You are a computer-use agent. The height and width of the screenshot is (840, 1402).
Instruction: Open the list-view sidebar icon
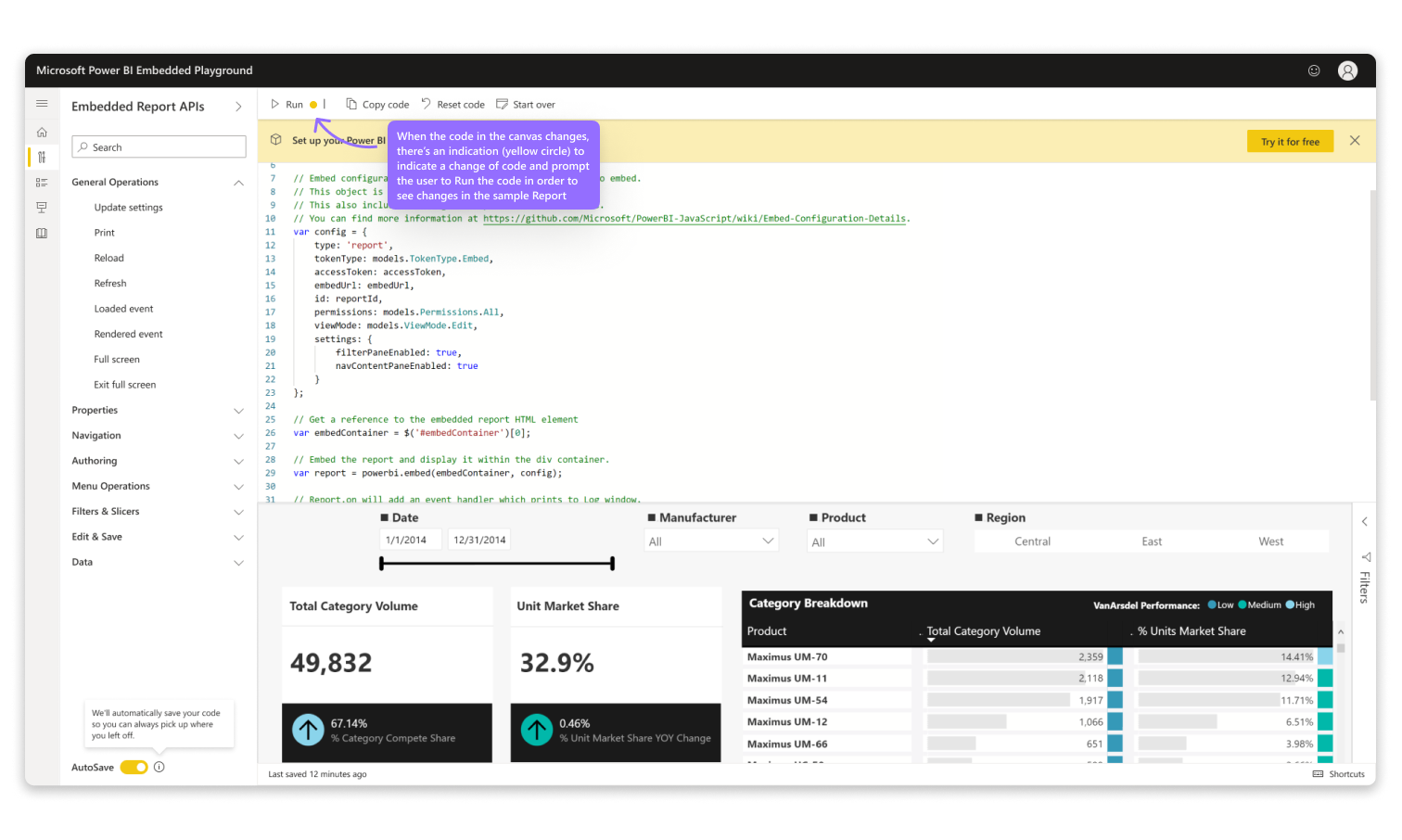[x=42, y=183]
